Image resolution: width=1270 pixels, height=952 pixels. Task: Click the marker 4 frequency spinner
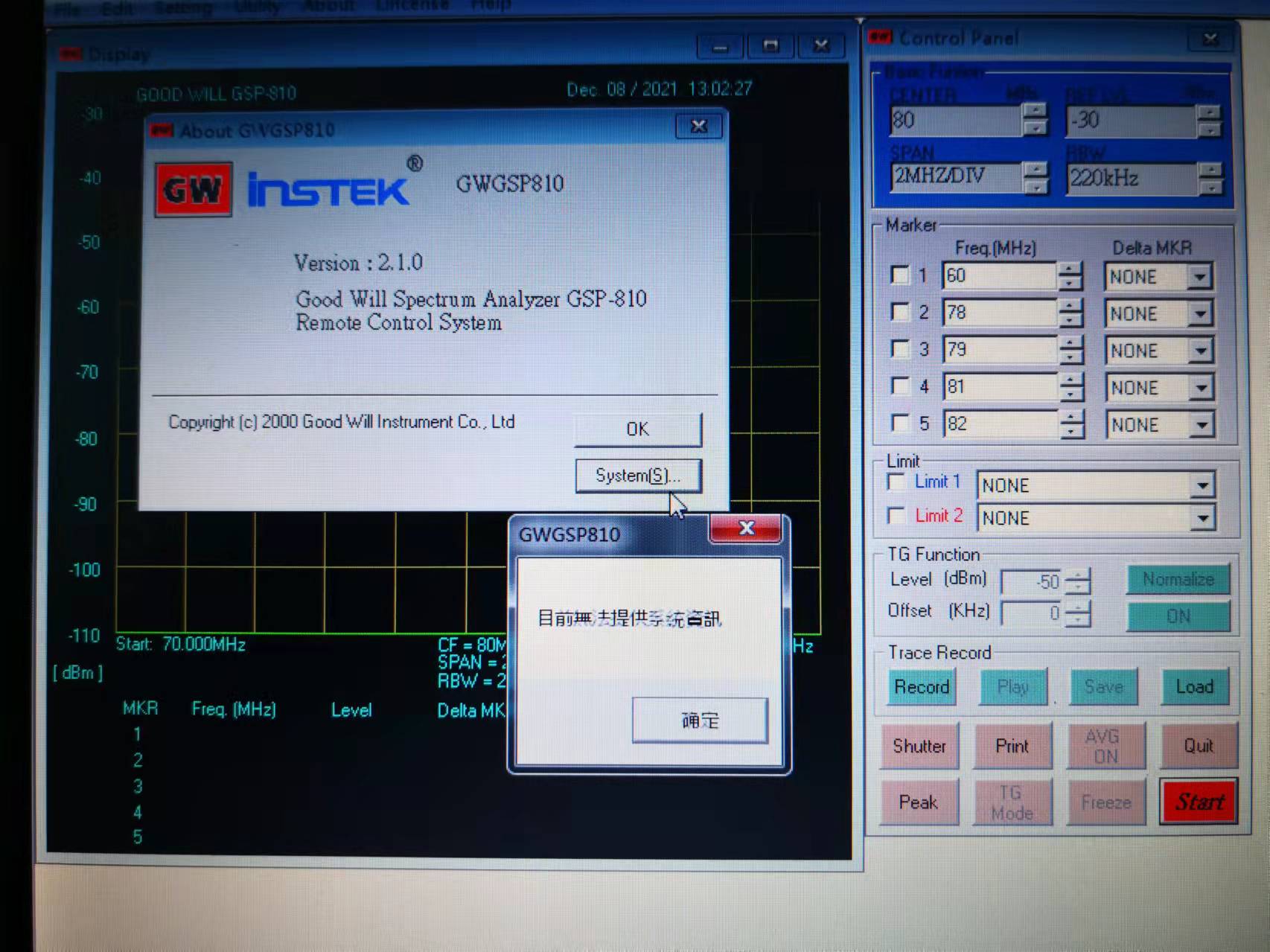click(x=1070, y=387)
